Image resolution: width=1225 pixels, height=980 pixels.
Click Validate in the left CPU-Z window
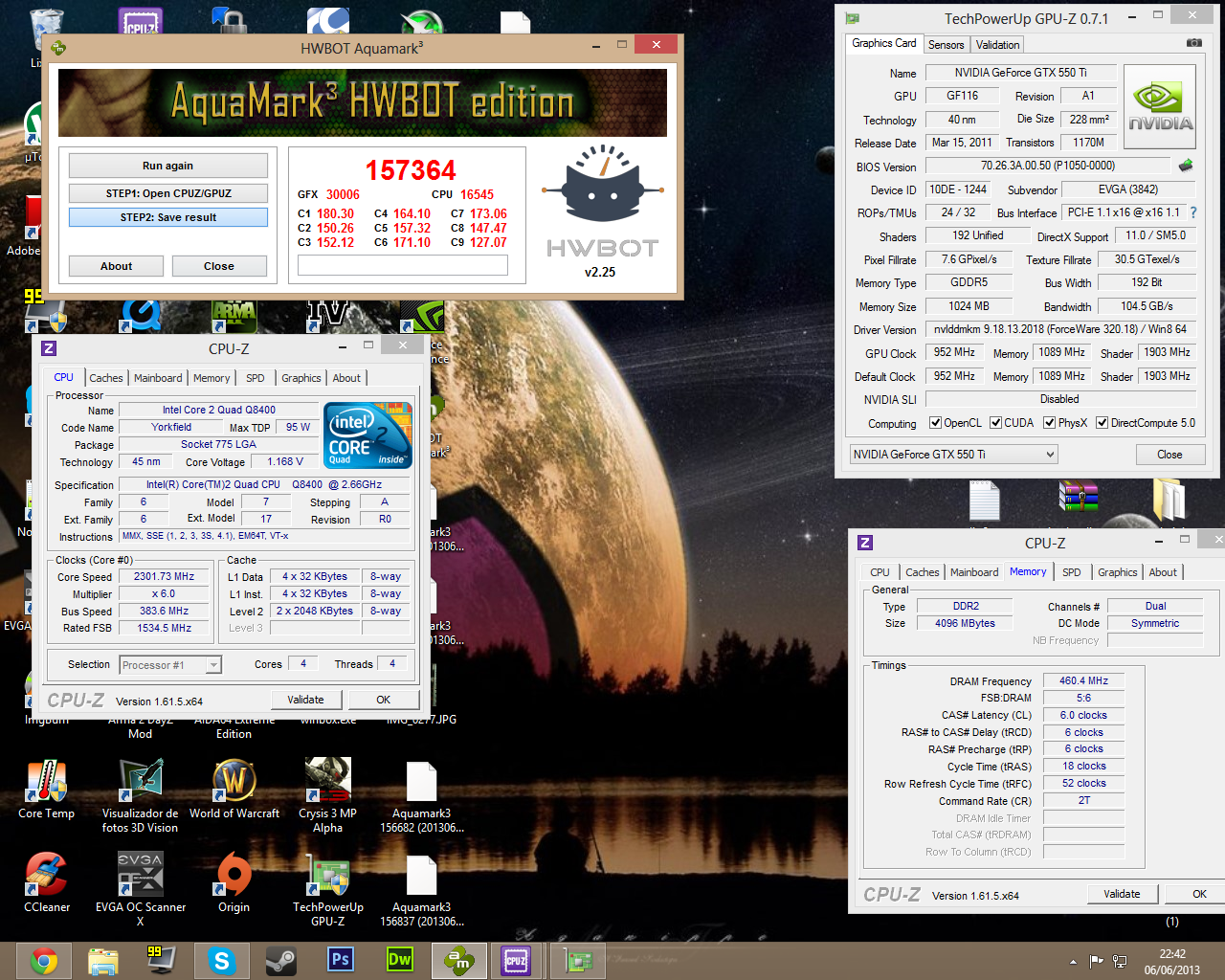(305, 700)
